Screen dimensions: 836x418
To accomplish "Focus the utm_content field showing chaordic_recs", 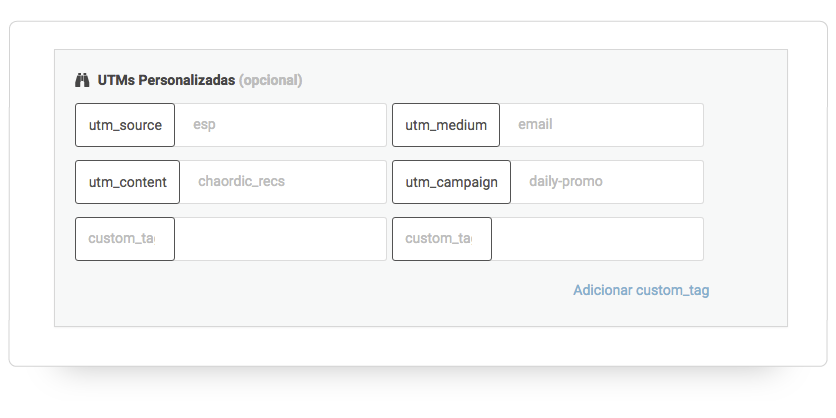I will point(283,182).
